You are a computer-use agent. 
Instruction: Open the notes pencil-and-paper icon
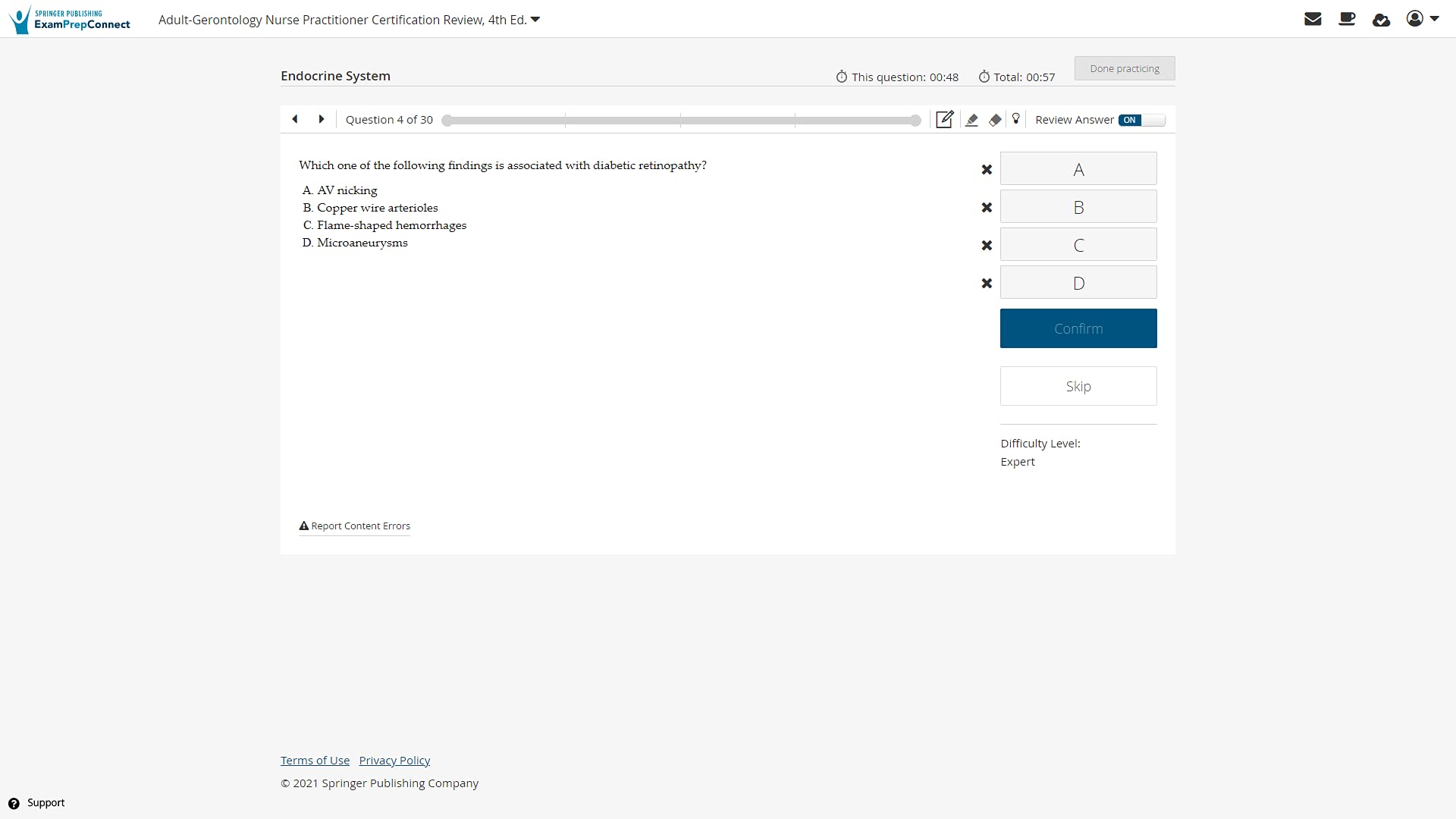pyautogui.click(x=944, y=120)
